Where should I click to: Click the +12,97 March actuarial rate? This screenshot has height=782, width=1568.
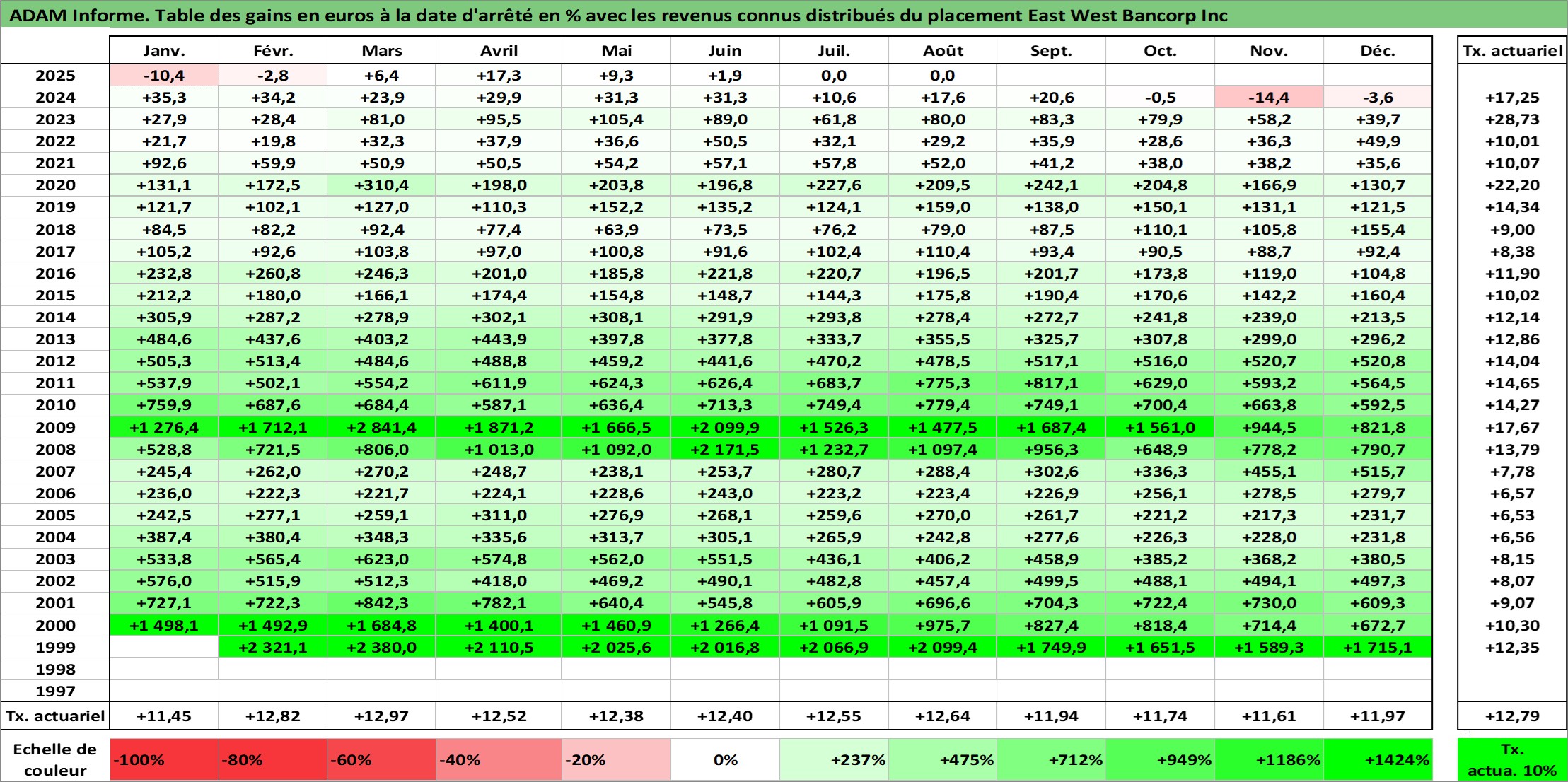pos(382,716)
